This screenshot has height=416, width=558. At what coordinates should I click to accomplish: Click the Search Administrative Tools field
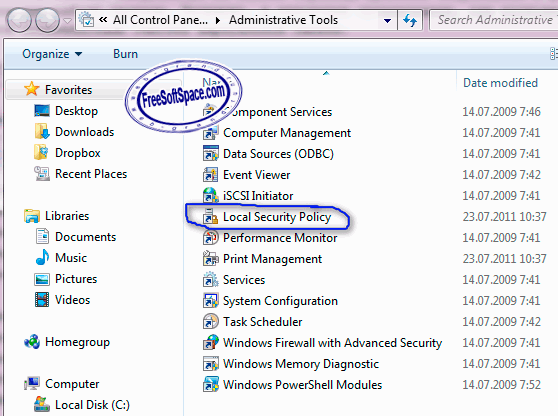[x=494, y=20]
